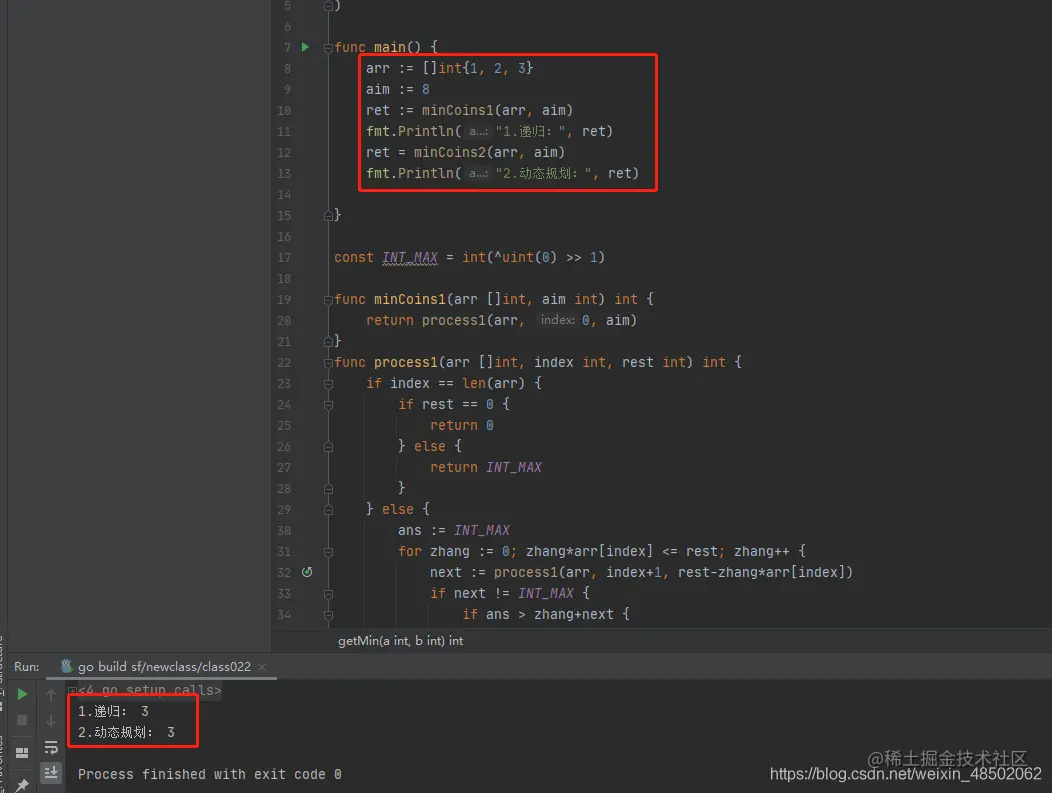Image resolution: width=1052 pixels, height=793 pixels.
Task: Click the INT_MAX constant declaration on line 17
Action: click(410, 258)
